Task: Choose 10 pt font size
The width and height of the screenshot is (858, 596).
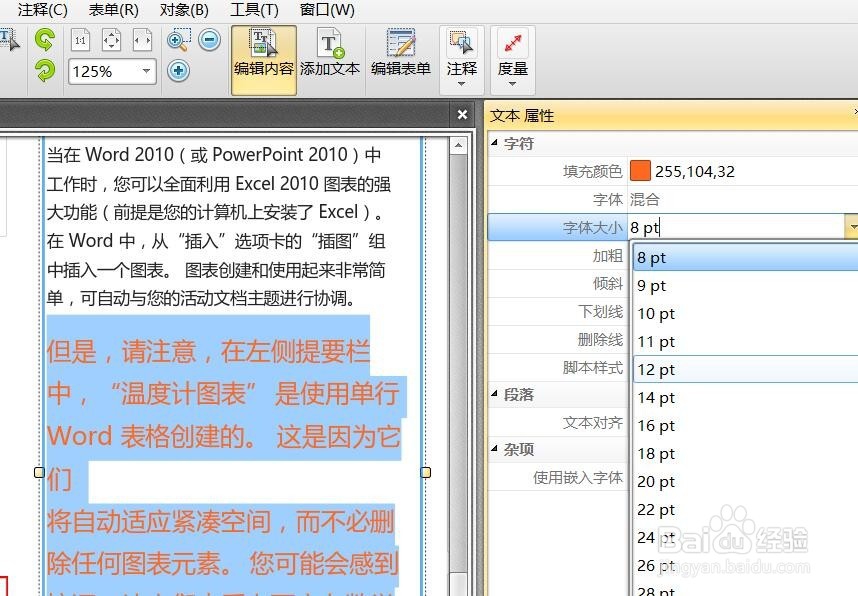Action: click(745, 314)
